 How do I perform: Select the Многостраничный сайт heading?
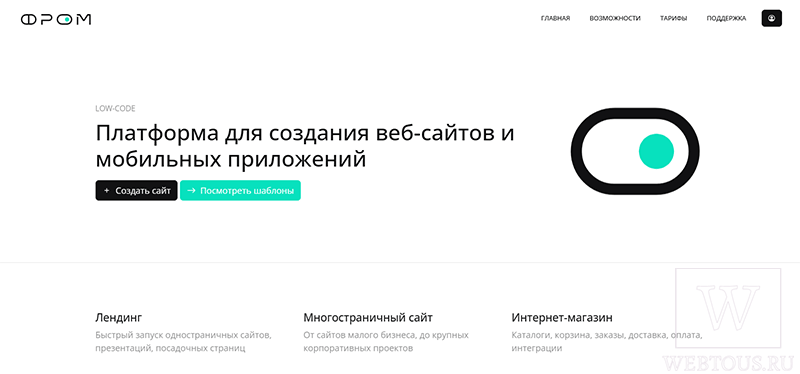coord(368,317)
